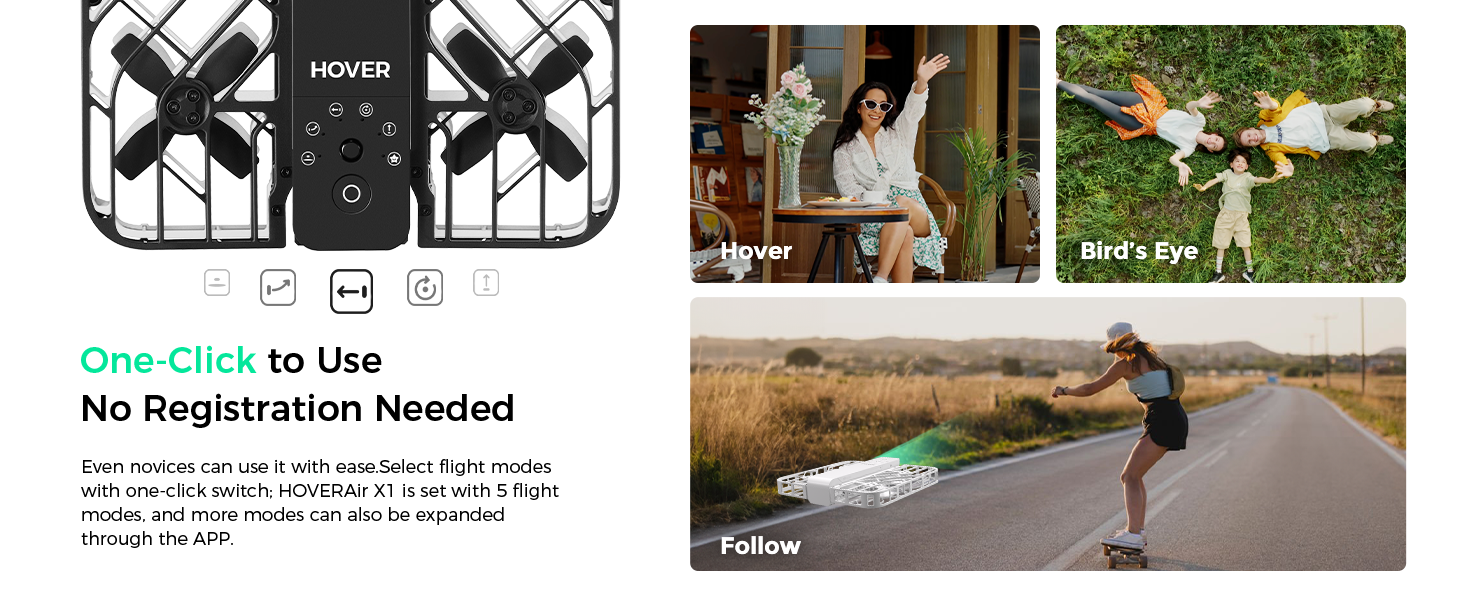This screenshot has width=1464, height=600.
Task: Click the up-arrow indicator on drone body
Action: [389, 129]
